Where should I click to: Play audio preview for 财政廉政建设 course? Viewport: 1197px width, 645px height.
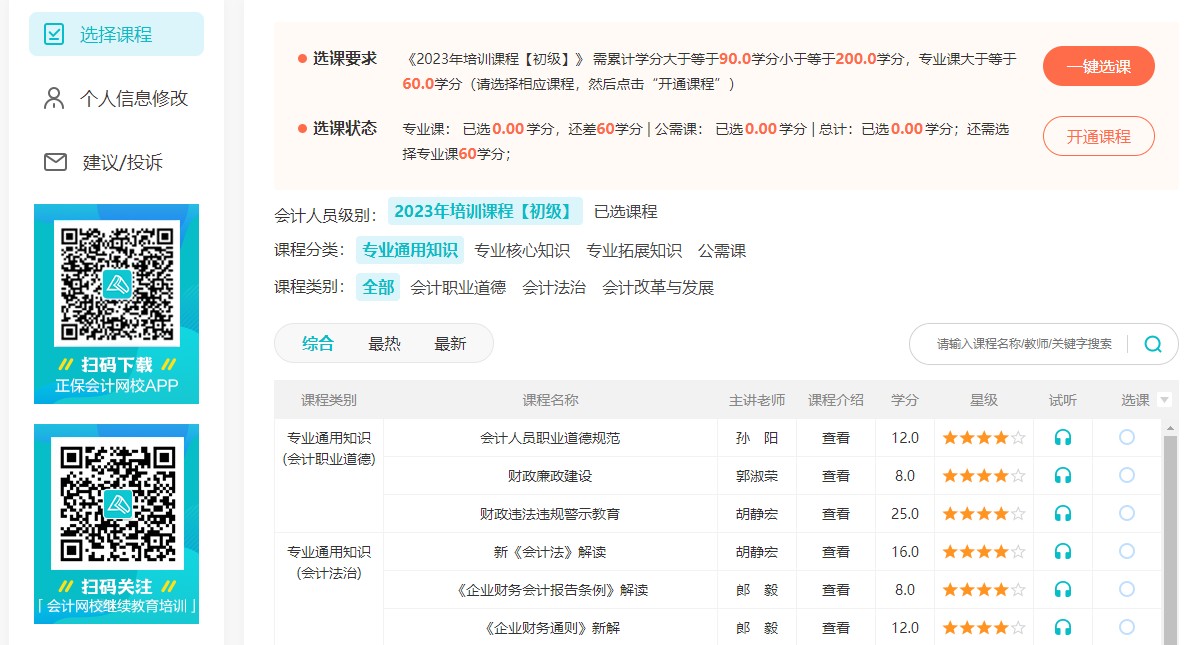point(1063,476)
